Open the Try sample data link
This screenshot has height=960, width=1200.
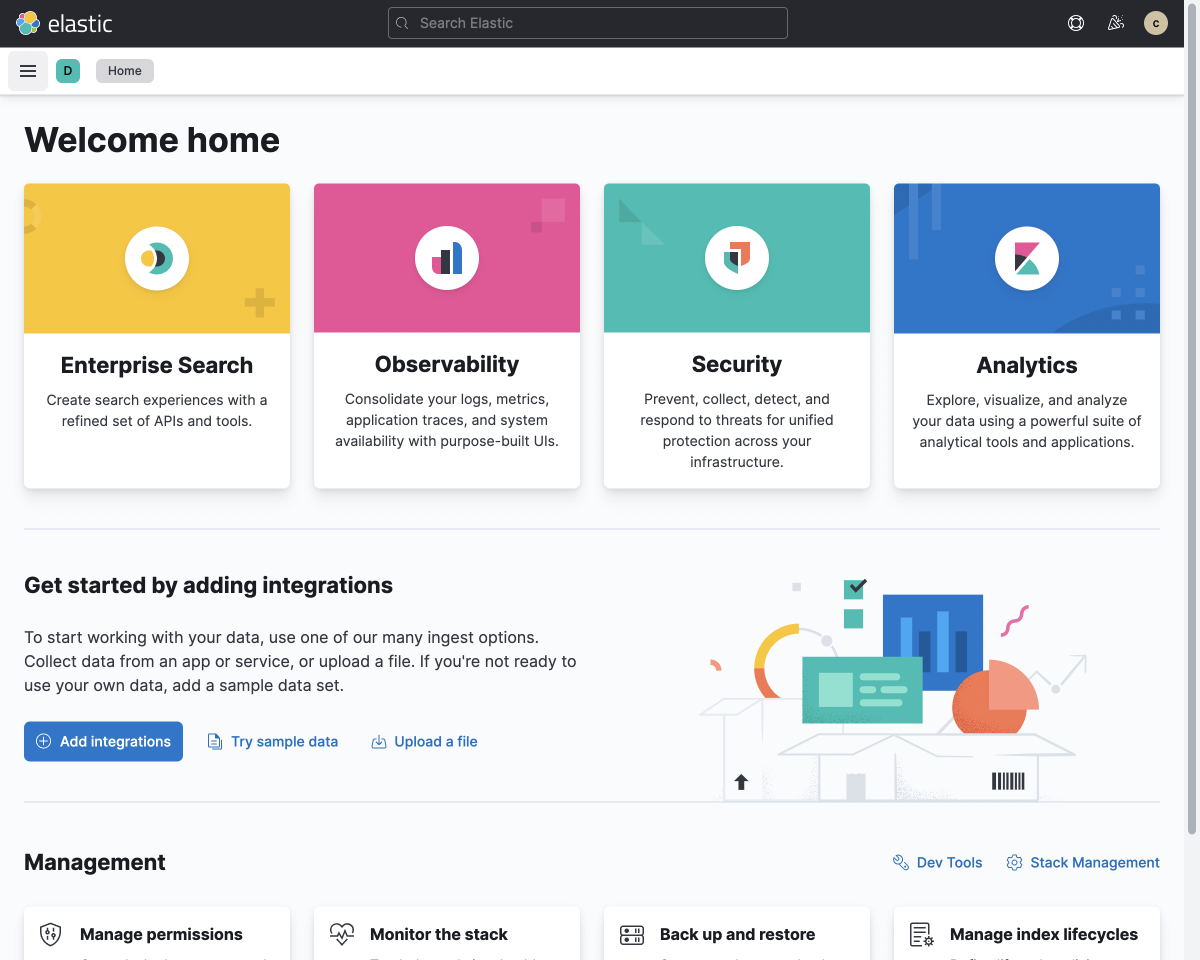pyautogui.click(x=273, y=741)
